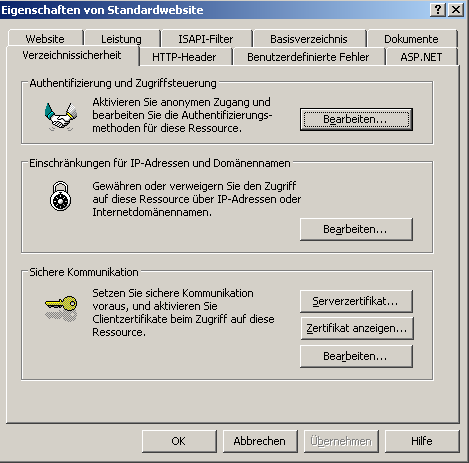The image size is (469, 463).
Task: Close the Eigenschaften von Standardwebsite dialog
Action: pos(456,10)
